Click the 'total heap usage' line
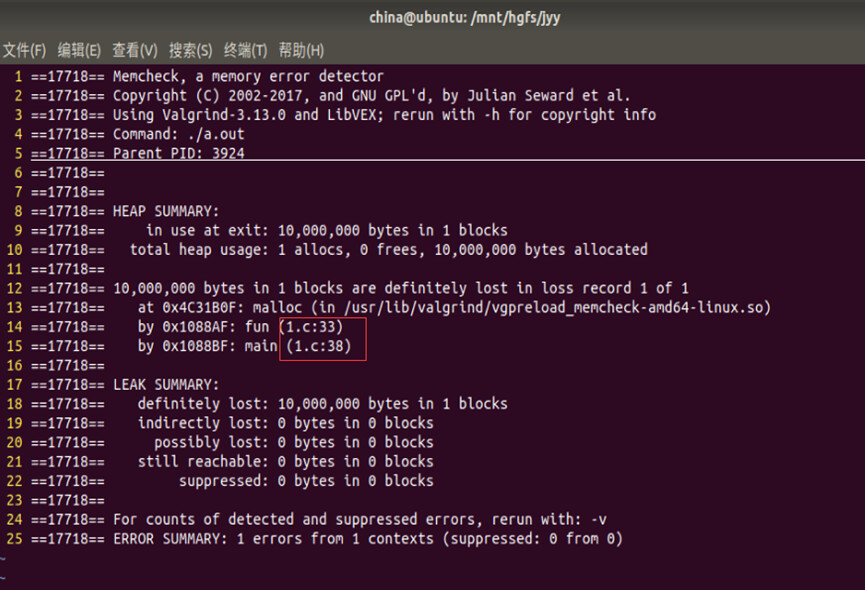Viewport: 865px width, 590px height. coord(388,249)
